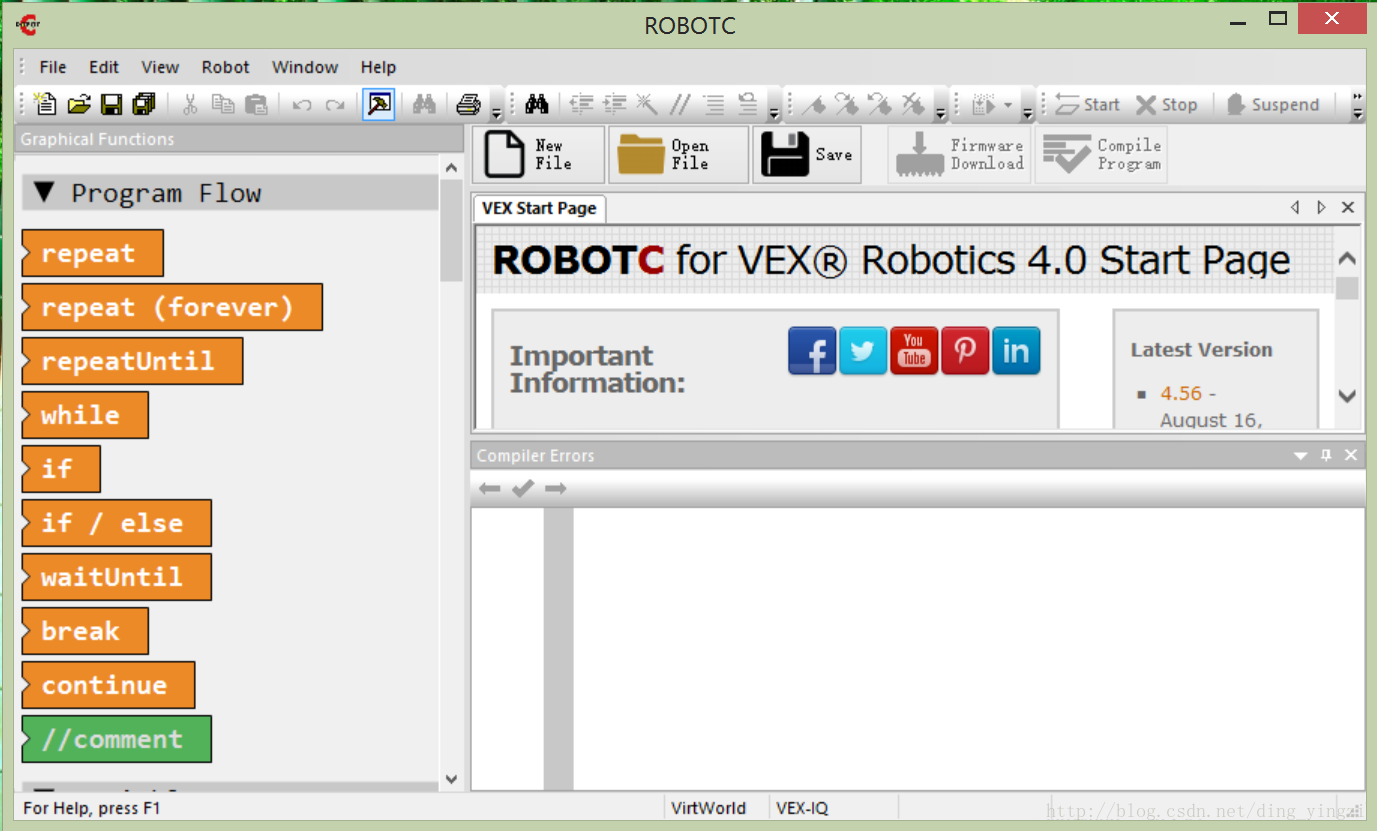Click the Compile Program button
This screenshot has width=1377, height=831.
tap(1101, 154)
